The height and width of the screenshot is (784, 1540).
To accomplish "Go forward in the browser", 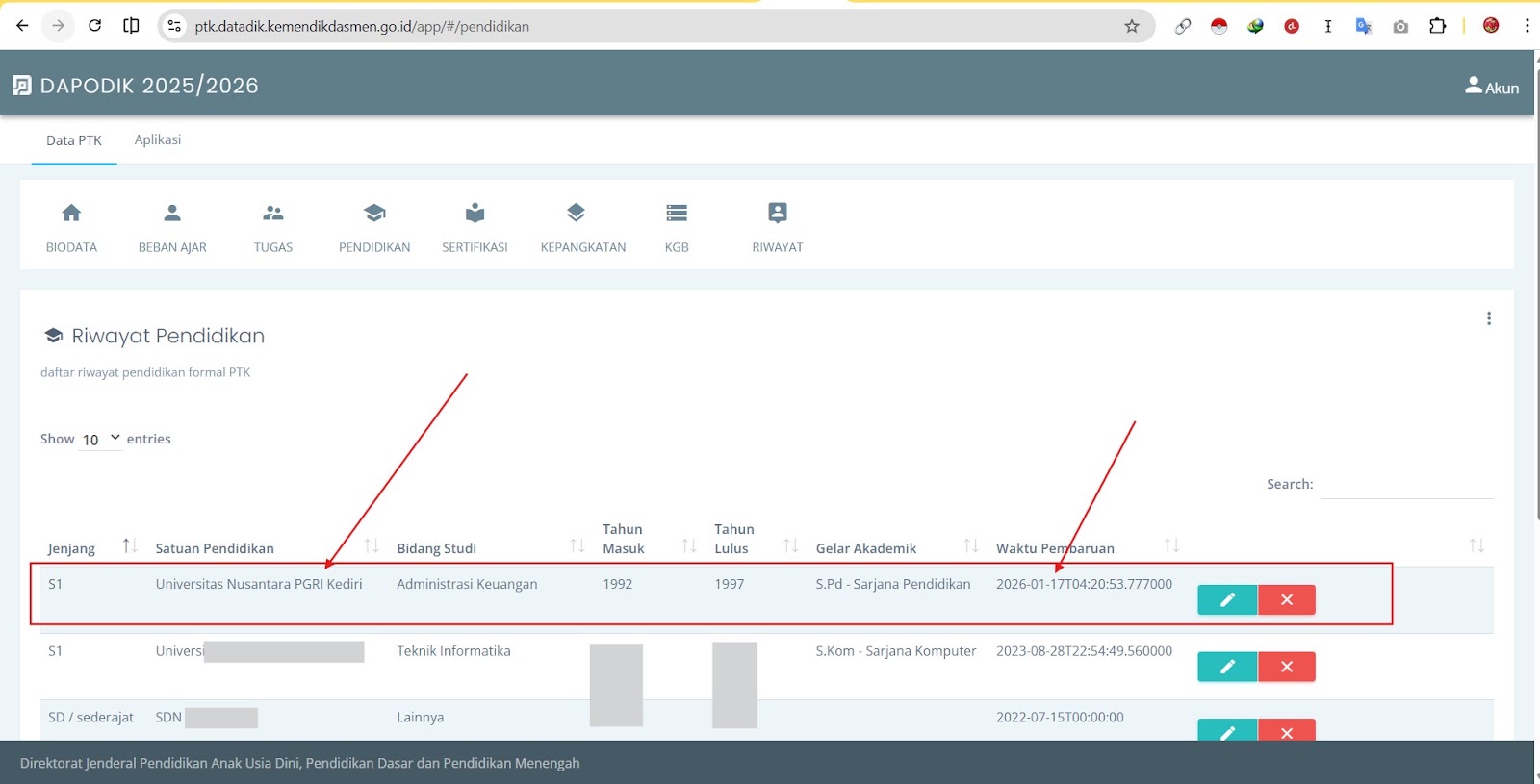I will click(x=58, y=26).
